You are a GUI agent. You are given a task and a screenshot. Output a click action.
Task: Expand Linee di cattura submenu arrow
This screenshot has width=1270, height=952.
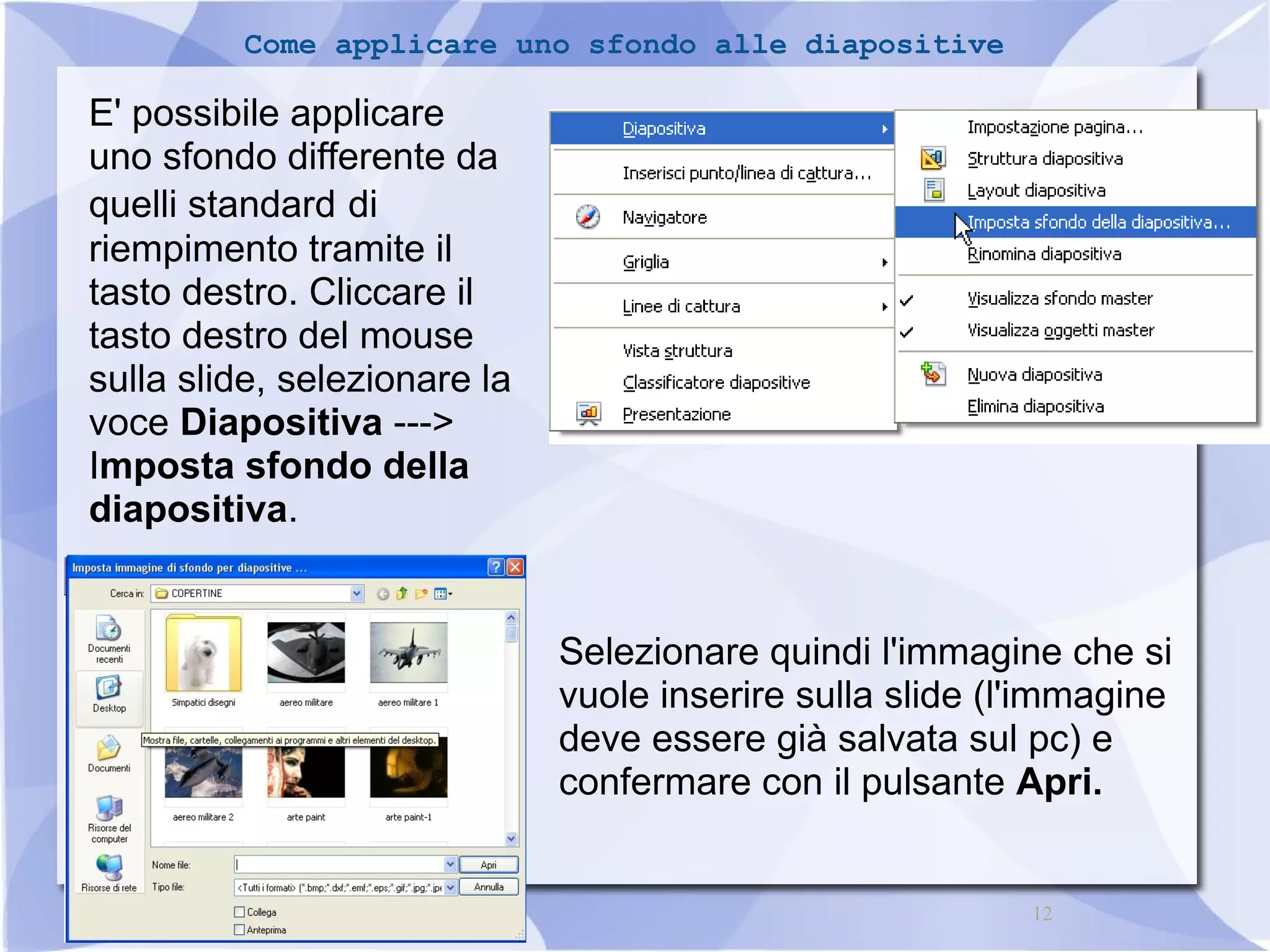coord(885,307)
